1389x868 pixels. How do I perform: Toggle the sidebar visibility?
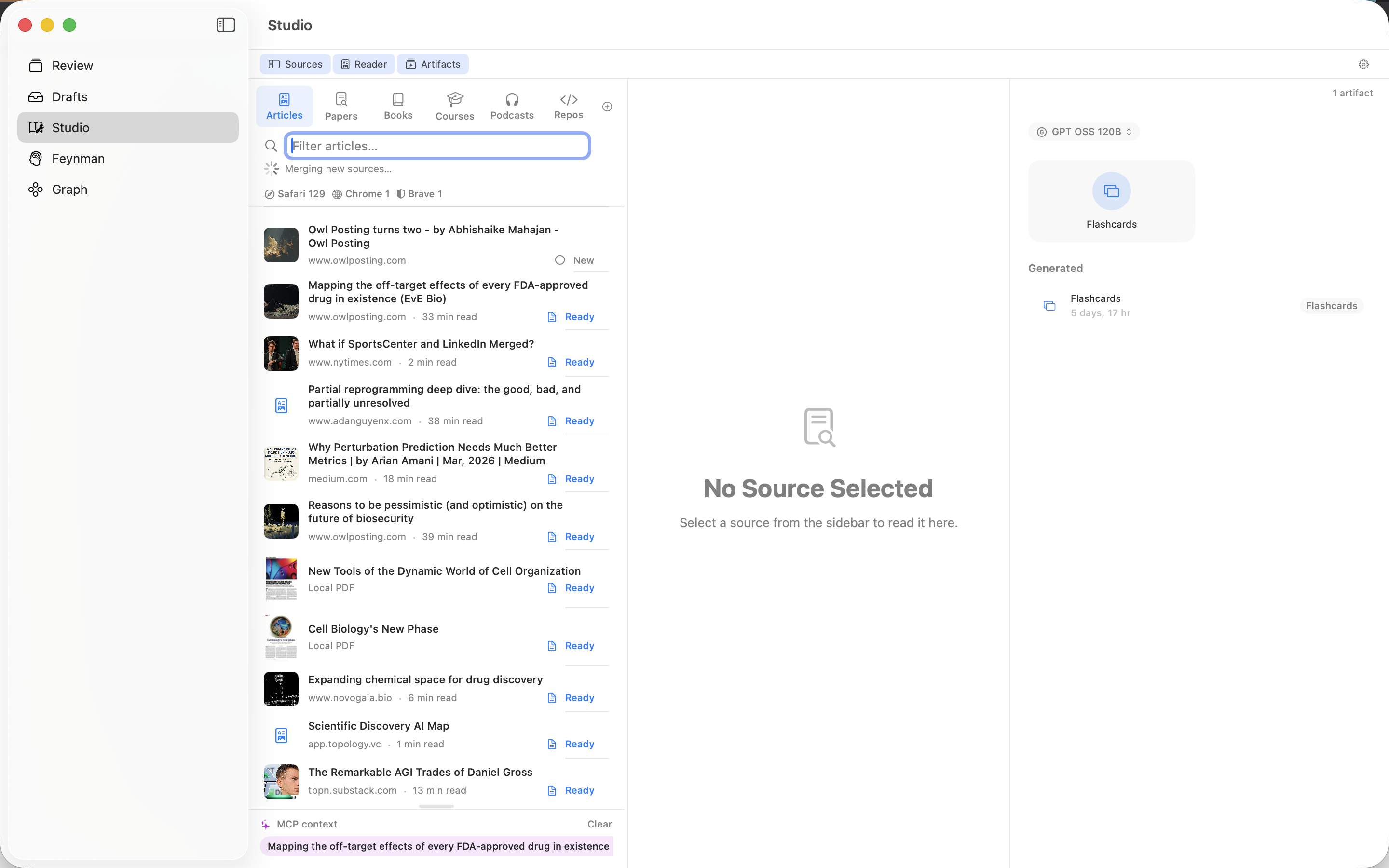[225, 25]
